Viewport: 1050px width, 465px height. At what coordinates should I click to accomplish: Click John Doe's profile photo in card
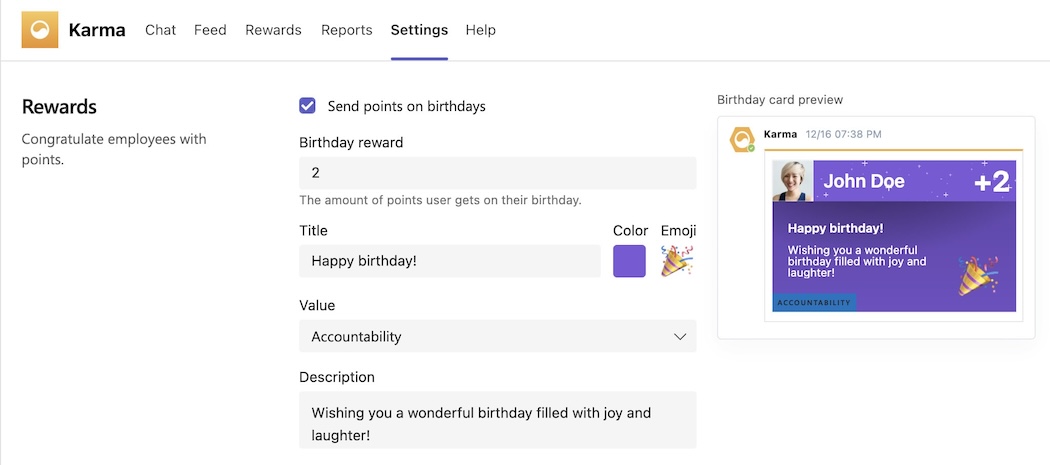pos(793,181)
